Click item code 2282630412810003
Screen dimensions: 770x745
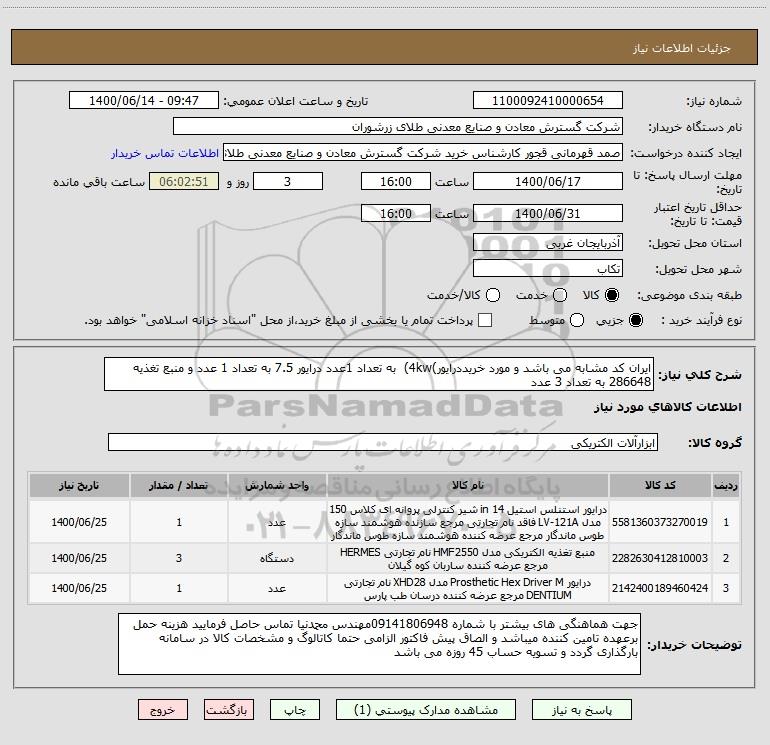tap(660, 558)
